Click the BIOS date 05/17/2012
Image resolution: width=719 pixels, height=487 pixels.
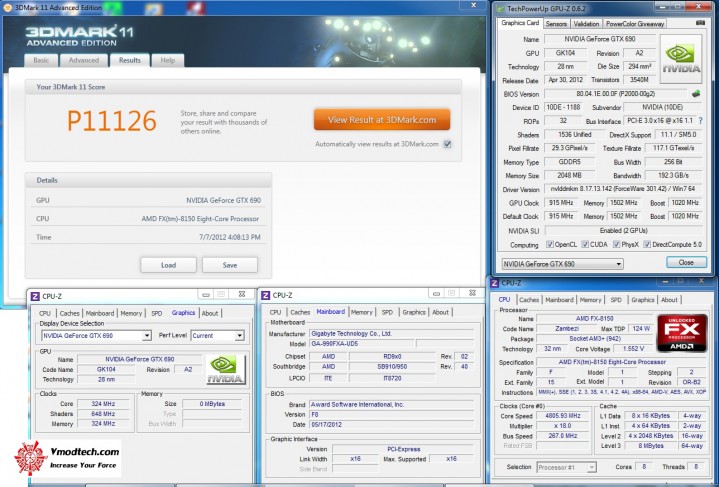[392, 425]
